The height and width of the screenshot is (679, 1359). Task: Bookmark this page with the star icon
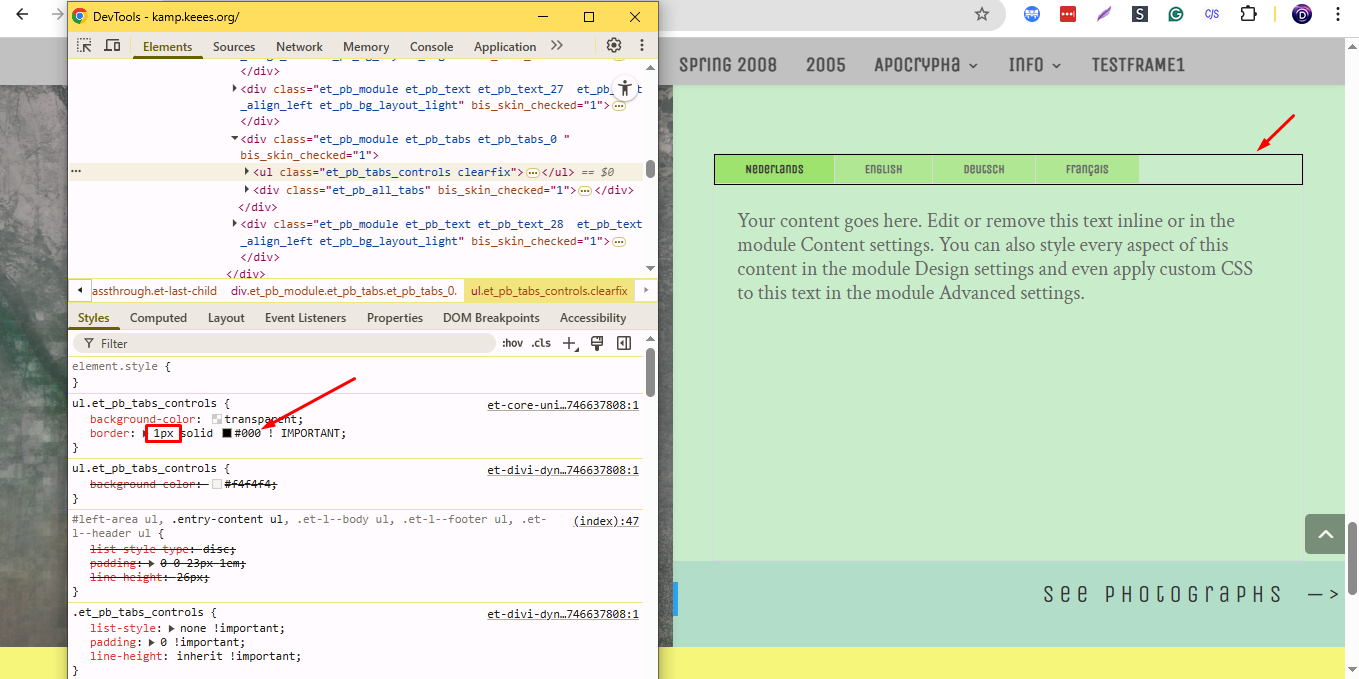click(982, 14)
